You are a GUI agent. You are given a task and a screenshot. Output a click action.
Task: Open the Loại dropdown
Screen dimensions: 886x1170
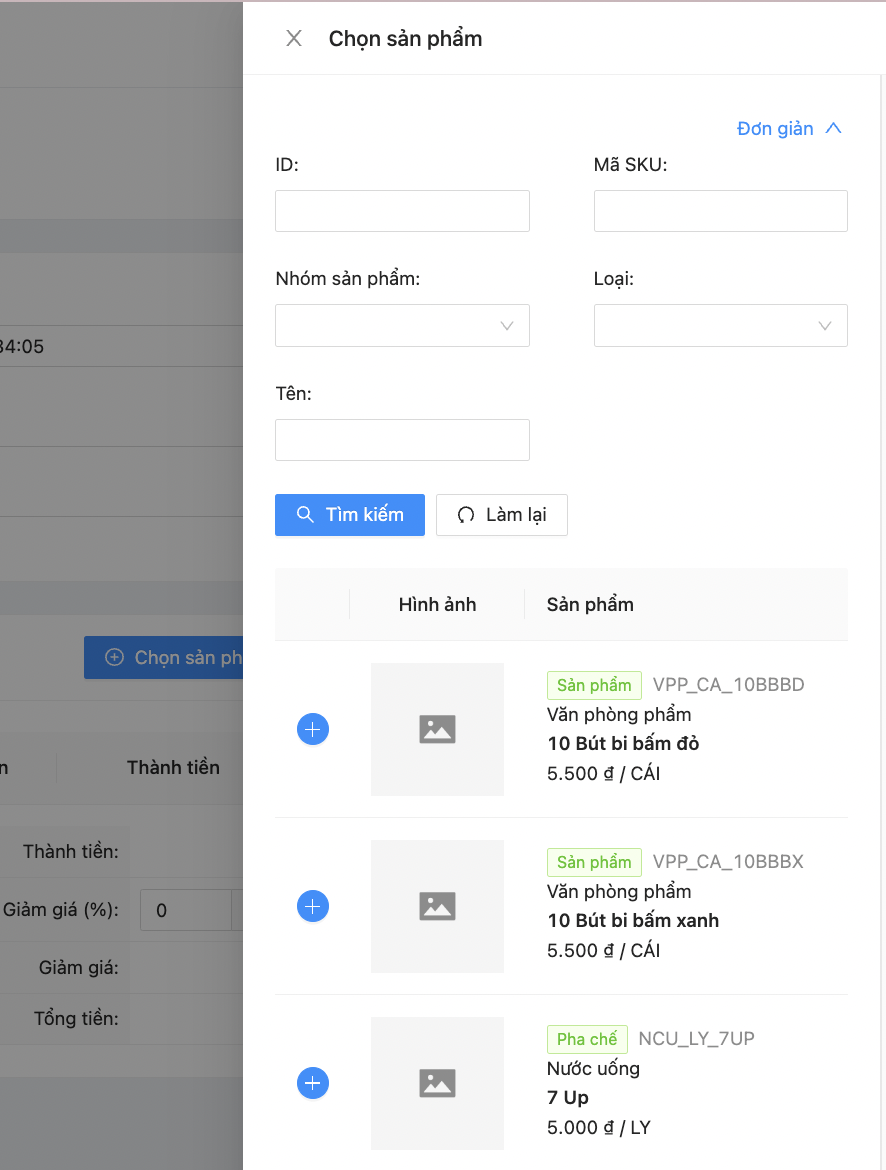720,326
